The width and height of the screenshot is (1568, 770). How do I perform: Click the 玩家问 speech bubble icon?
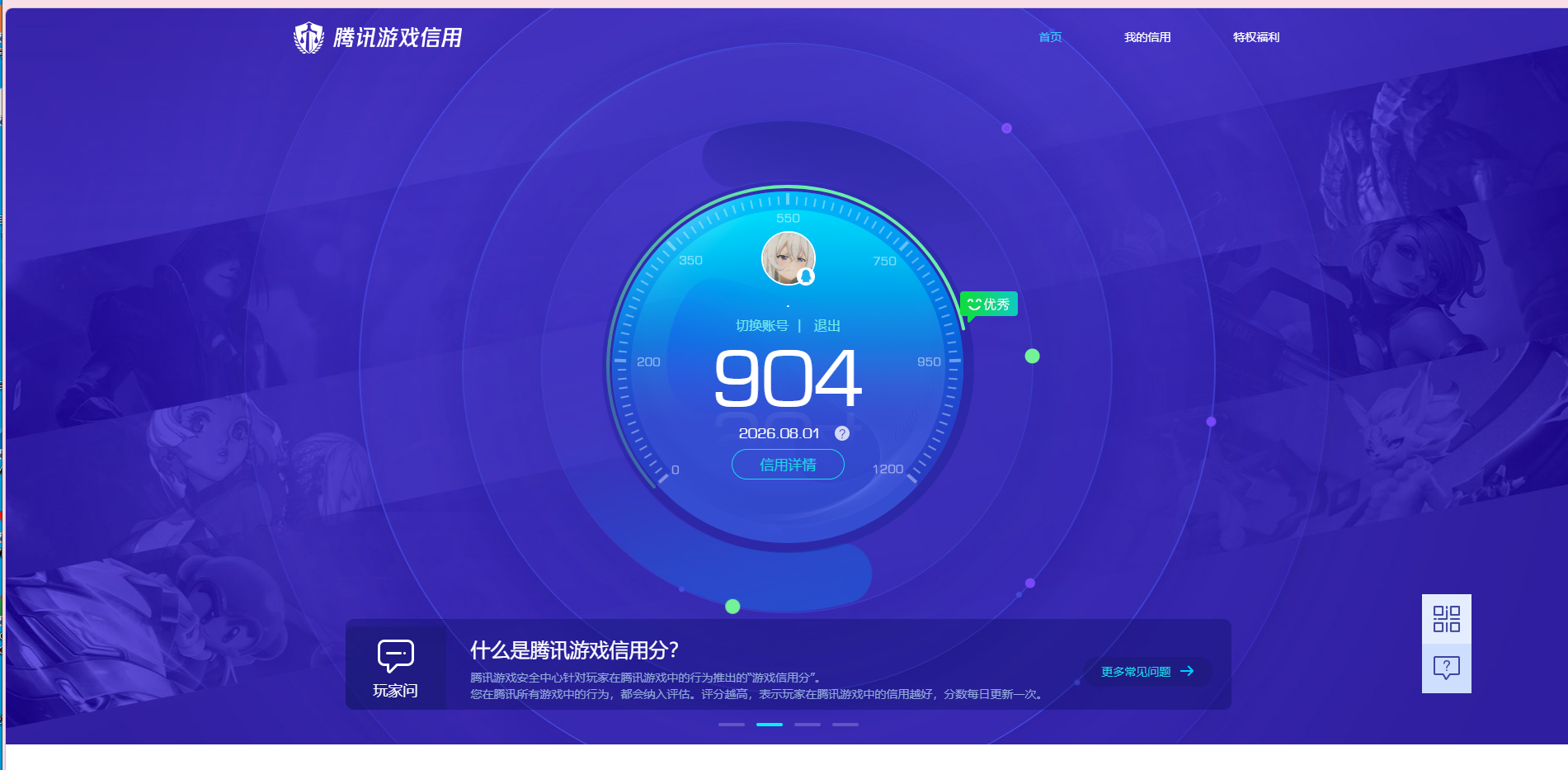(x=396, y=656)
